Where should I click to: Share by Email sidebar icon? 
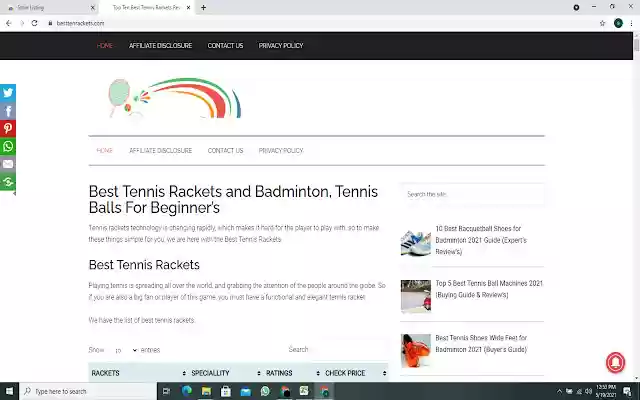(x=8, y=164)
